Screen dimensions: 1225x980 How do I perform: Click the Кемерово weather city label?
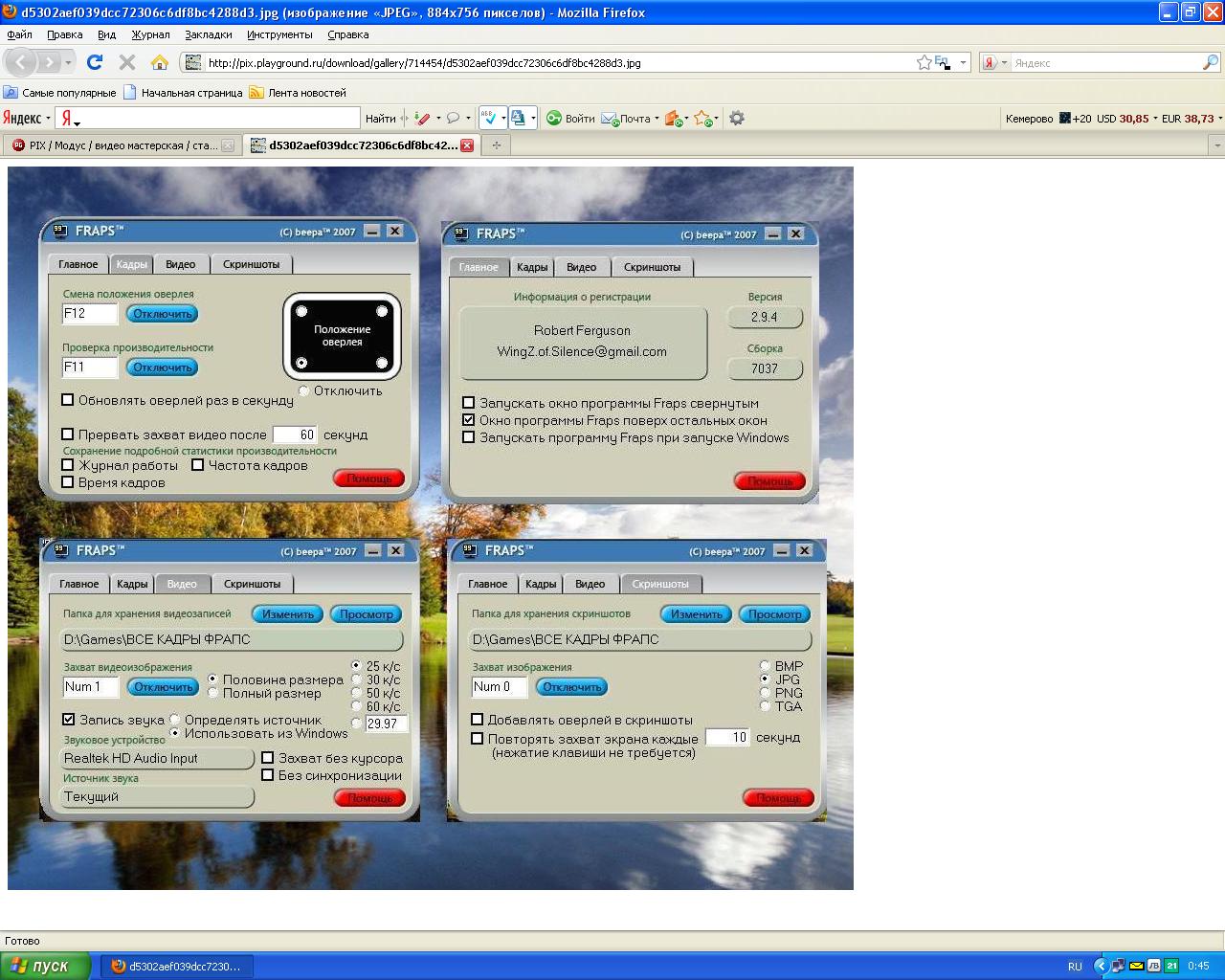(1029, 119)
